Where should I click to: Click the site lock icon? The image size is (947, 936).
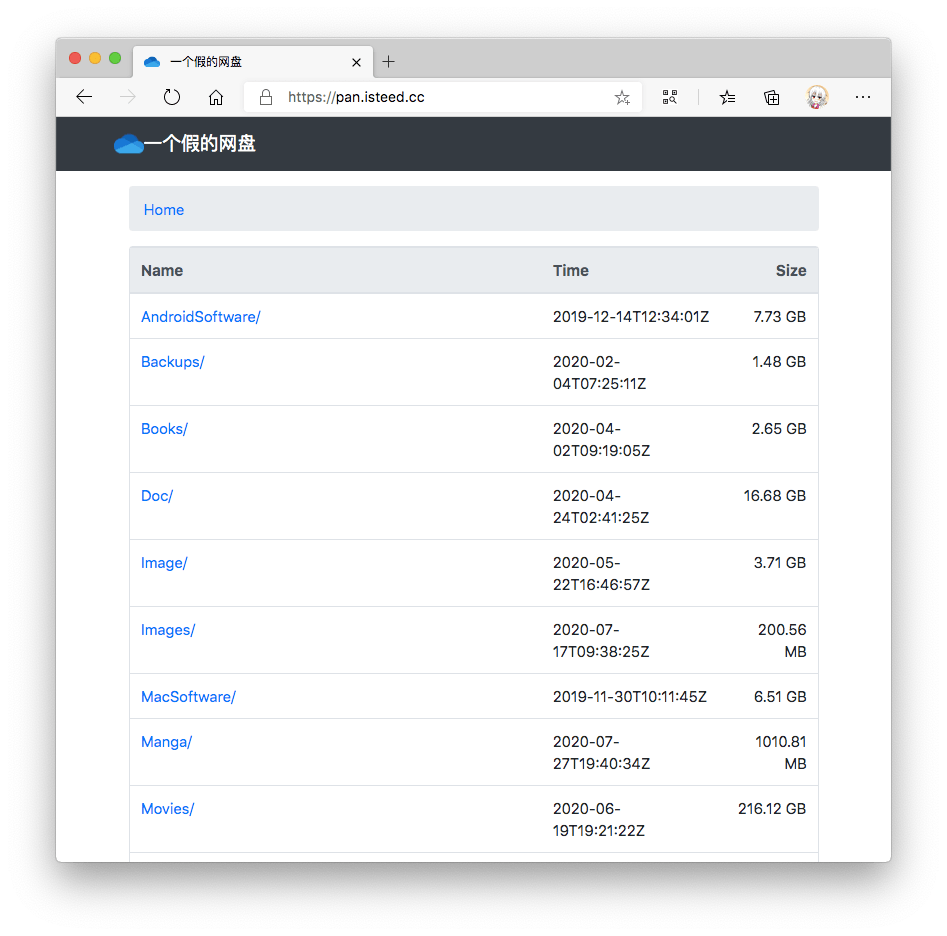click(266, 97)
